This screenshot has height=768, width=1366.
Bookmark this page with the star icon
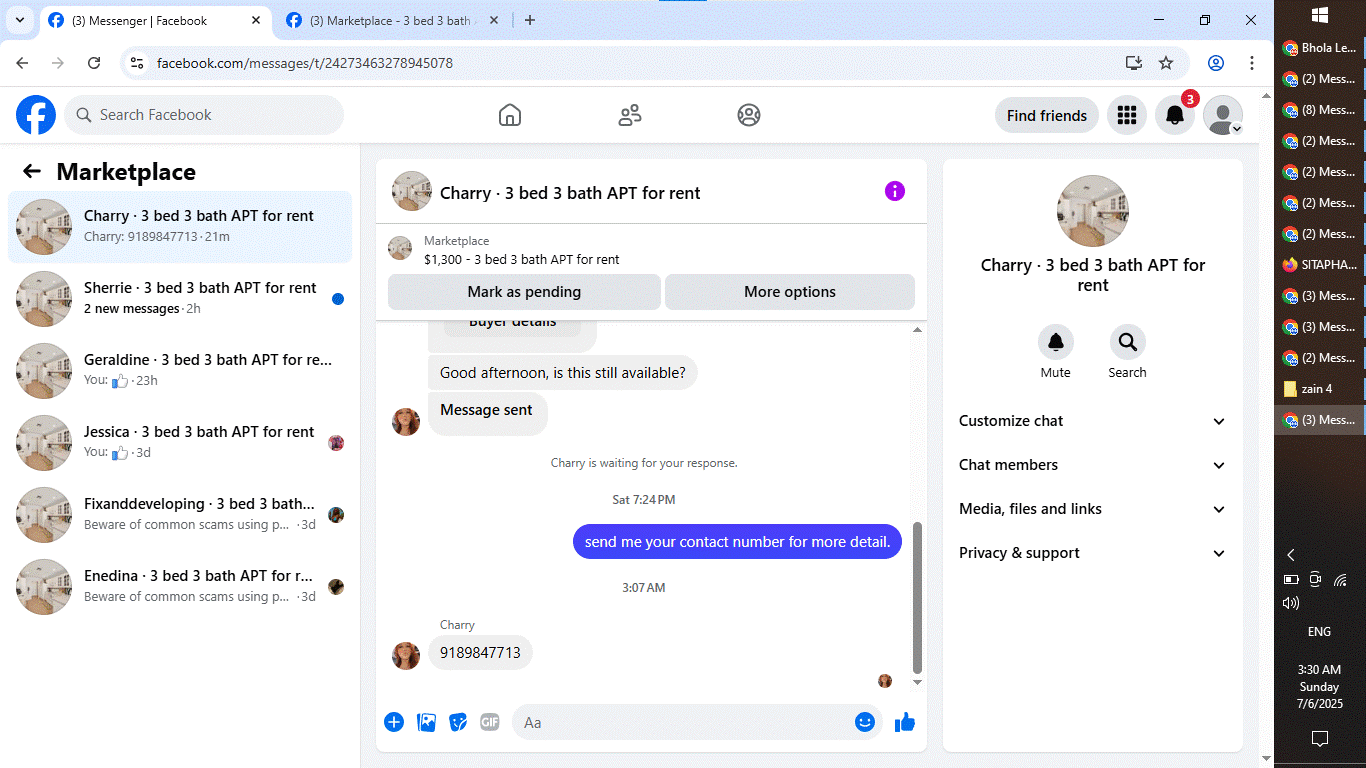[x=1166, y=63]
